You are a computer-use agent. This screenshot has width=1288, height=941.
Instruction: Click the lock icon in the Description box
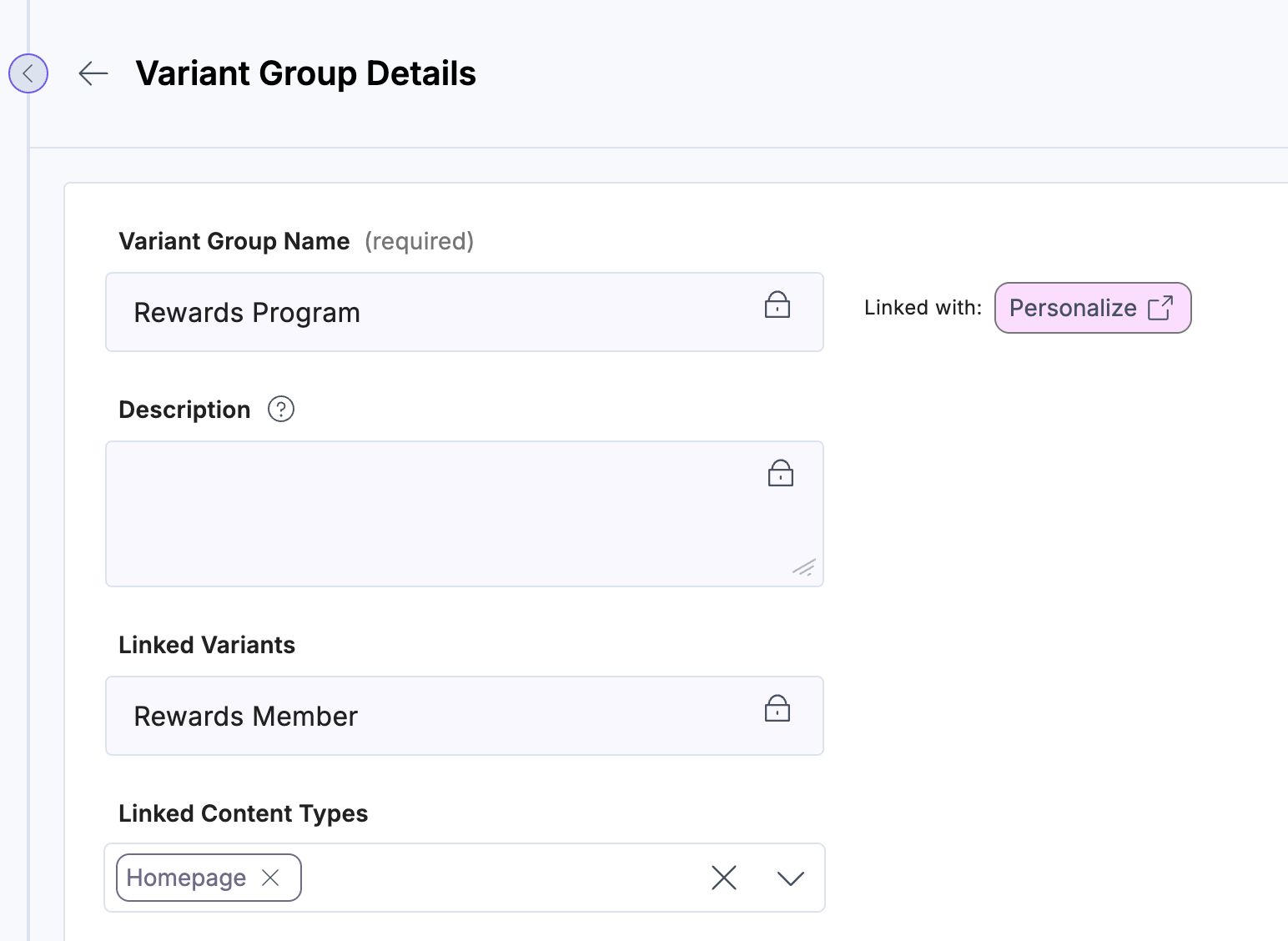[780, 474]
